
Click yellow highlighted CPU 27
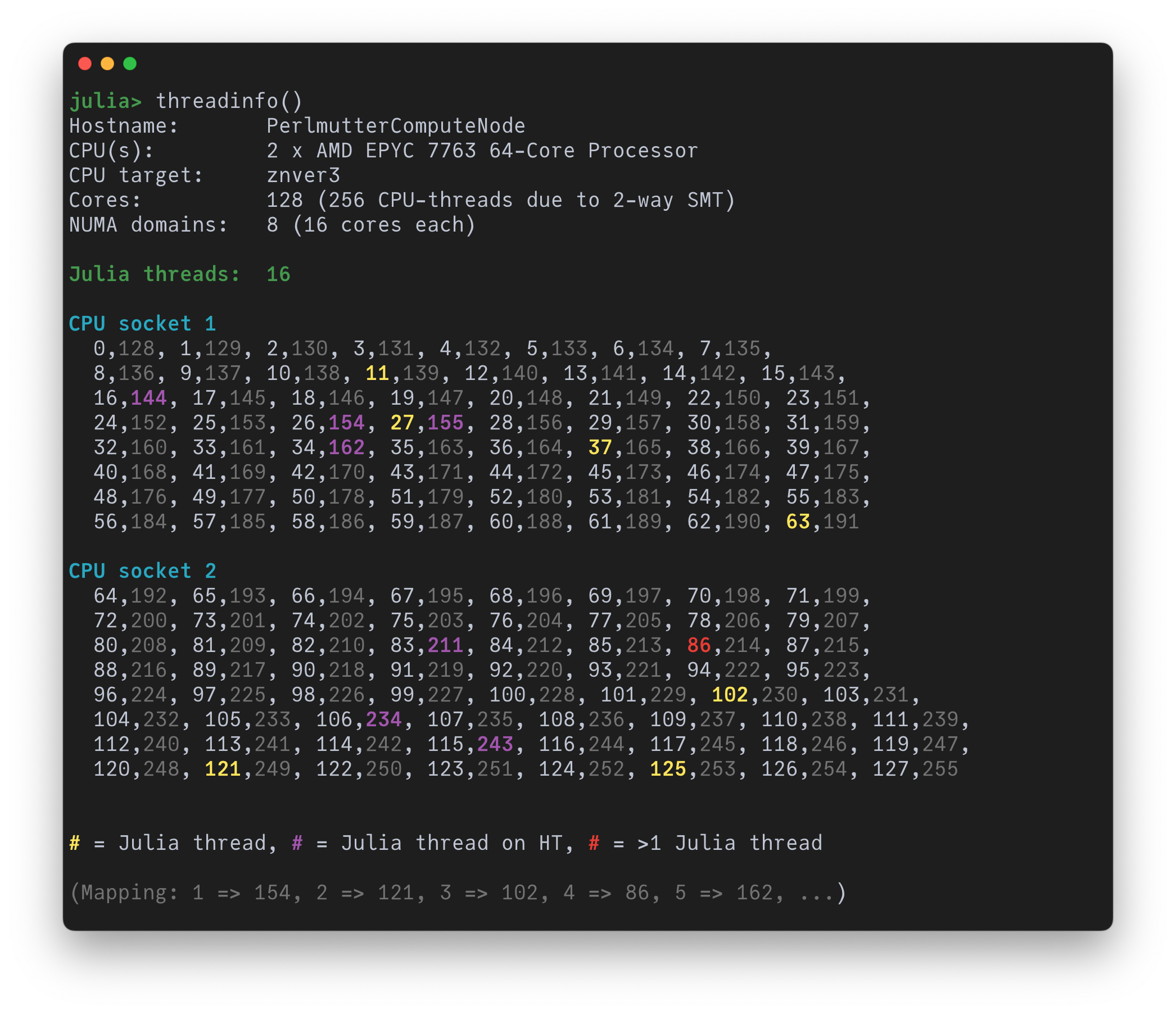[402, 423]
